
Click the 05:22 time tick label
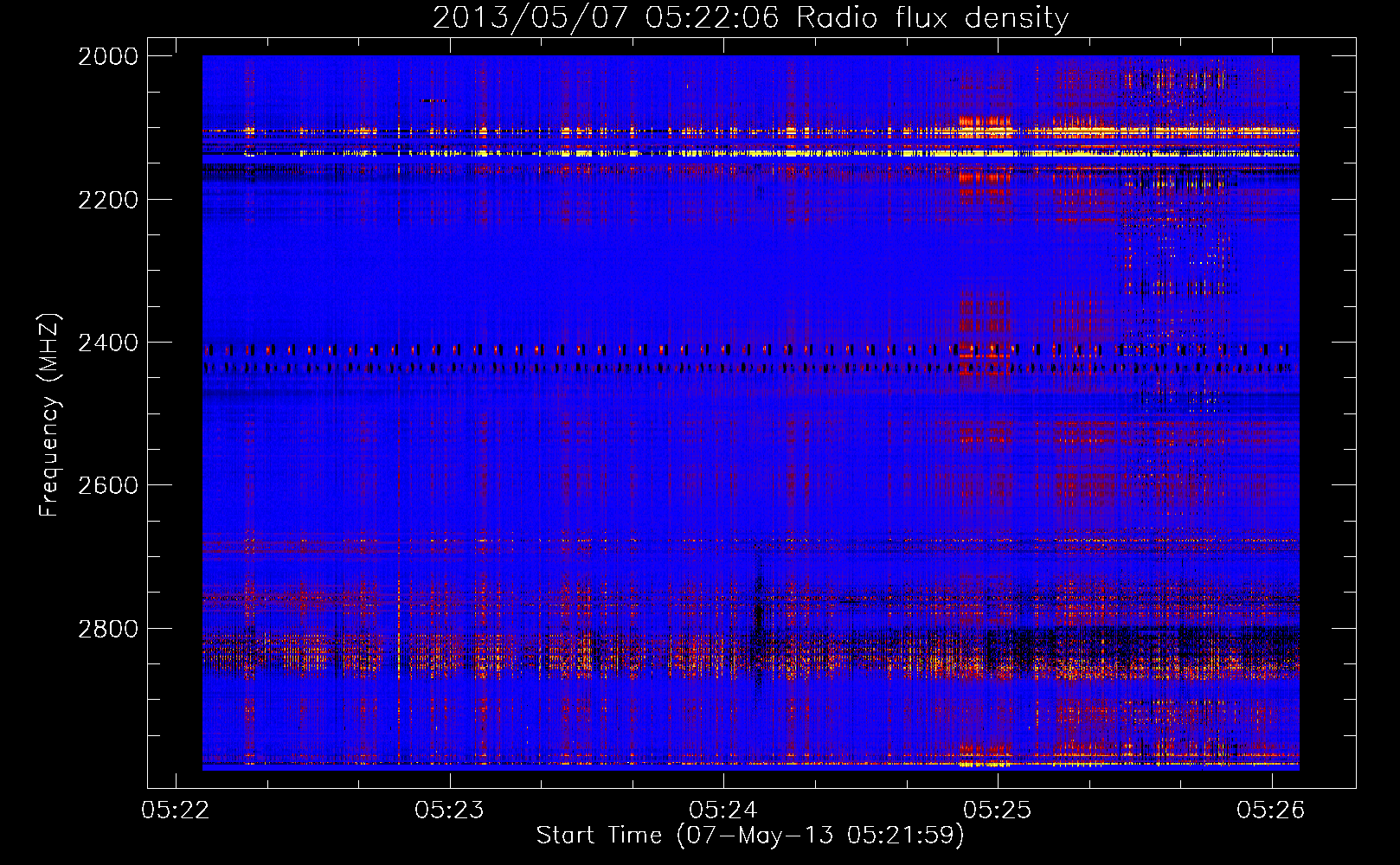[x=176, y=811]
